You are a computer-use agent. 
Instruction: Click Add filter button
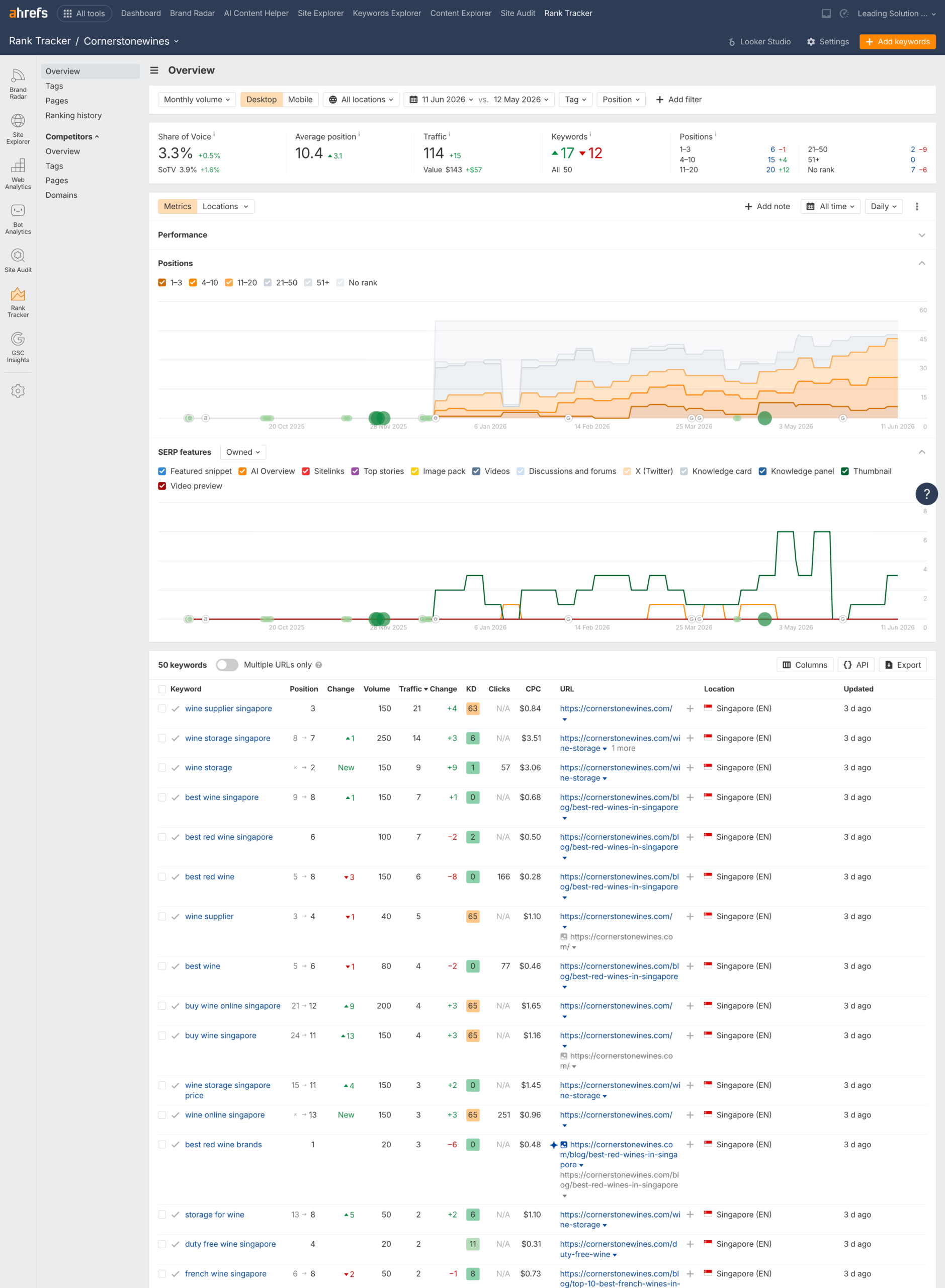[679, 100]
